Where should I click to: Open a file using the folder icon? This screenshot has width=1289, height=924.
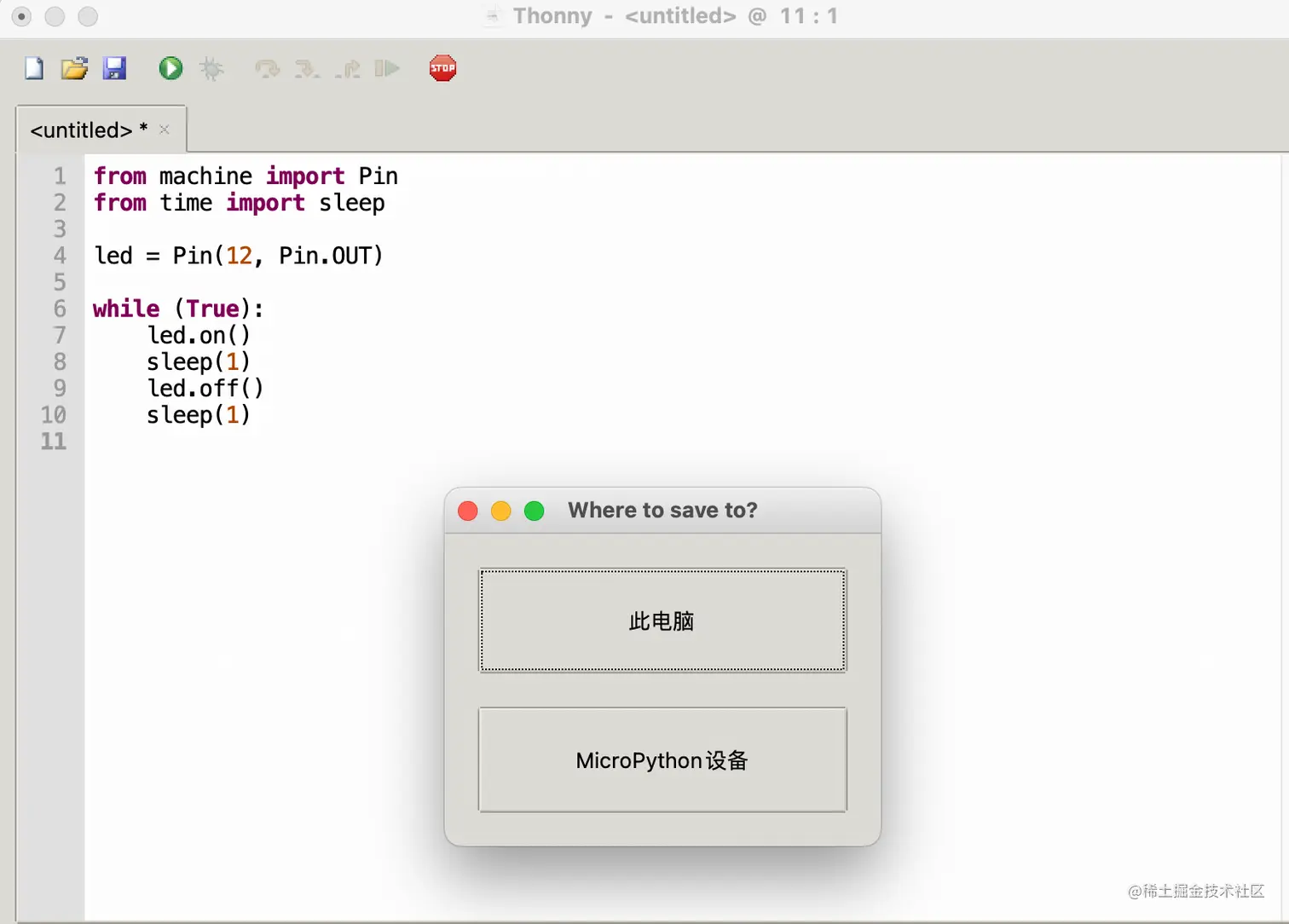click(74, 68)
